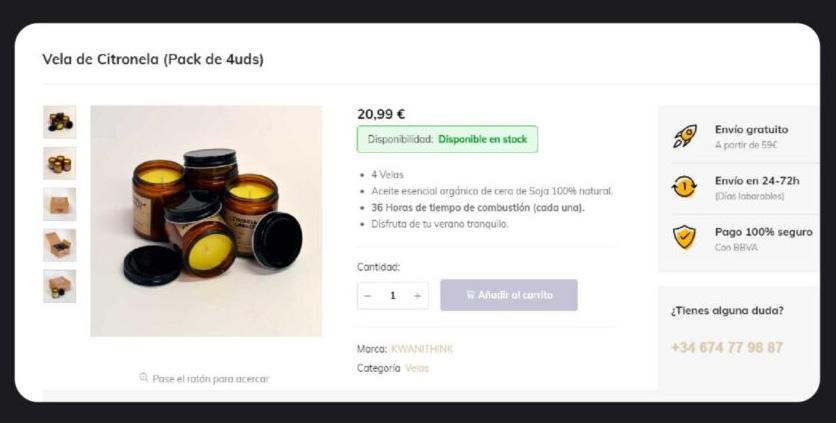Click the cart icon in Añadir al carrito
The image size is (836, 423).
click(x=470, y=294)
